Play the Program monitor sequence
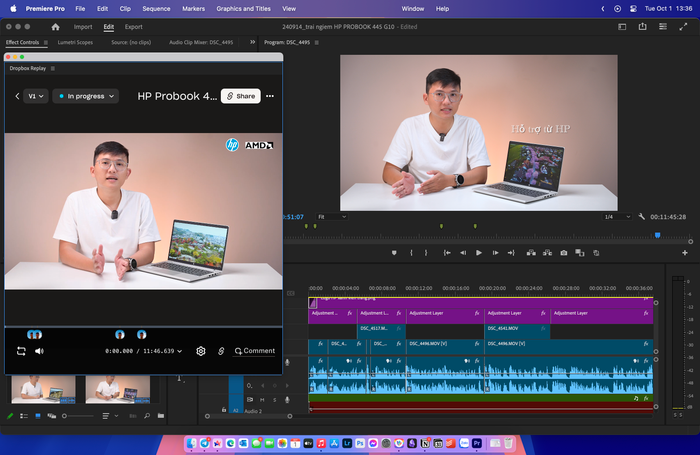This screenshot has width=700, height=455. click(x=479, y=253)
